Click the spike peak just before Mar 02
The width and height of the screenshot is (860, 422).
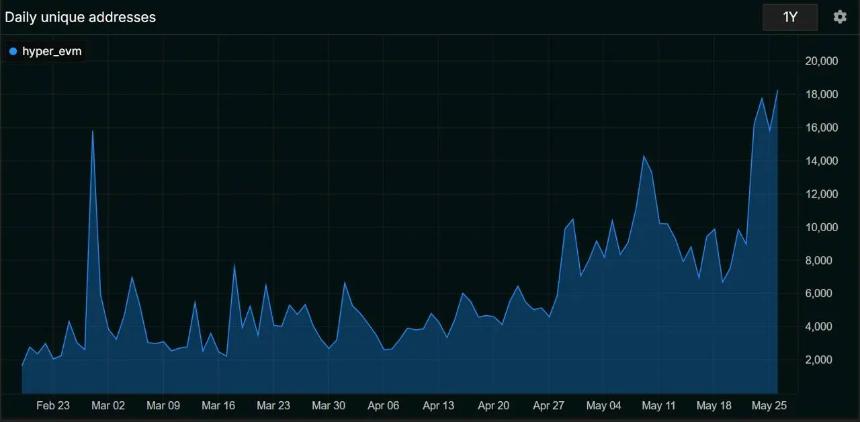click(x=93, y=131)
